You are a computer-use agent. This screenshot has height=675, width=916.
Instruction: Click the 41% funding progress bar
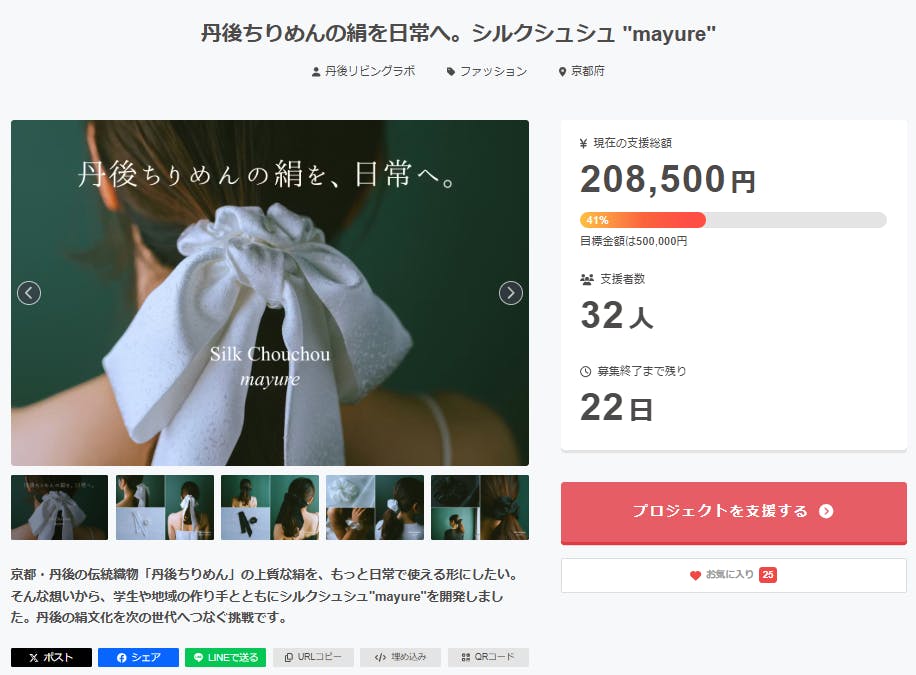[733, 220]
